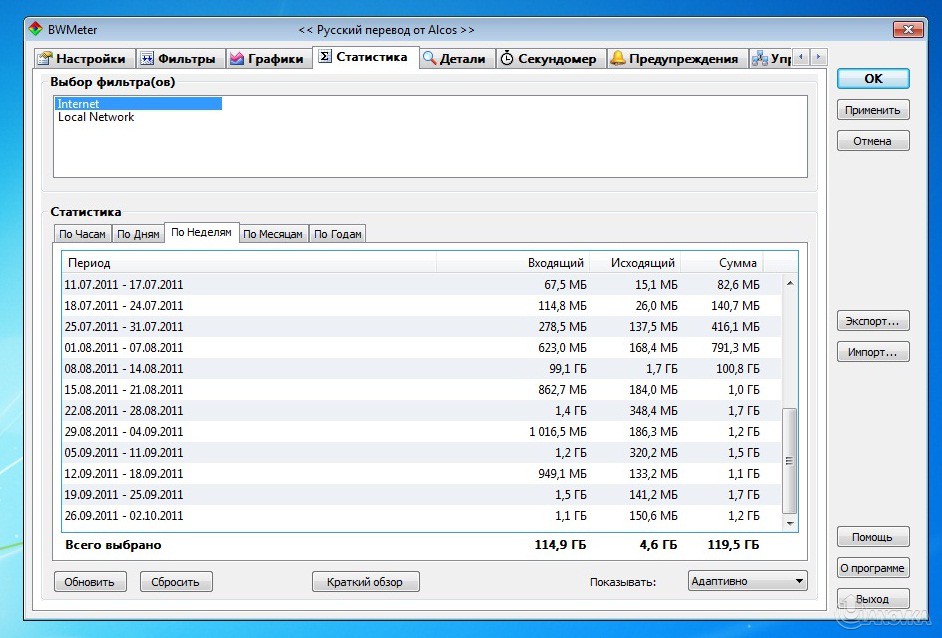Viewport: 942px width, 638px height.
Task: Open the Настройки settings tab
Action: [81, 59]
